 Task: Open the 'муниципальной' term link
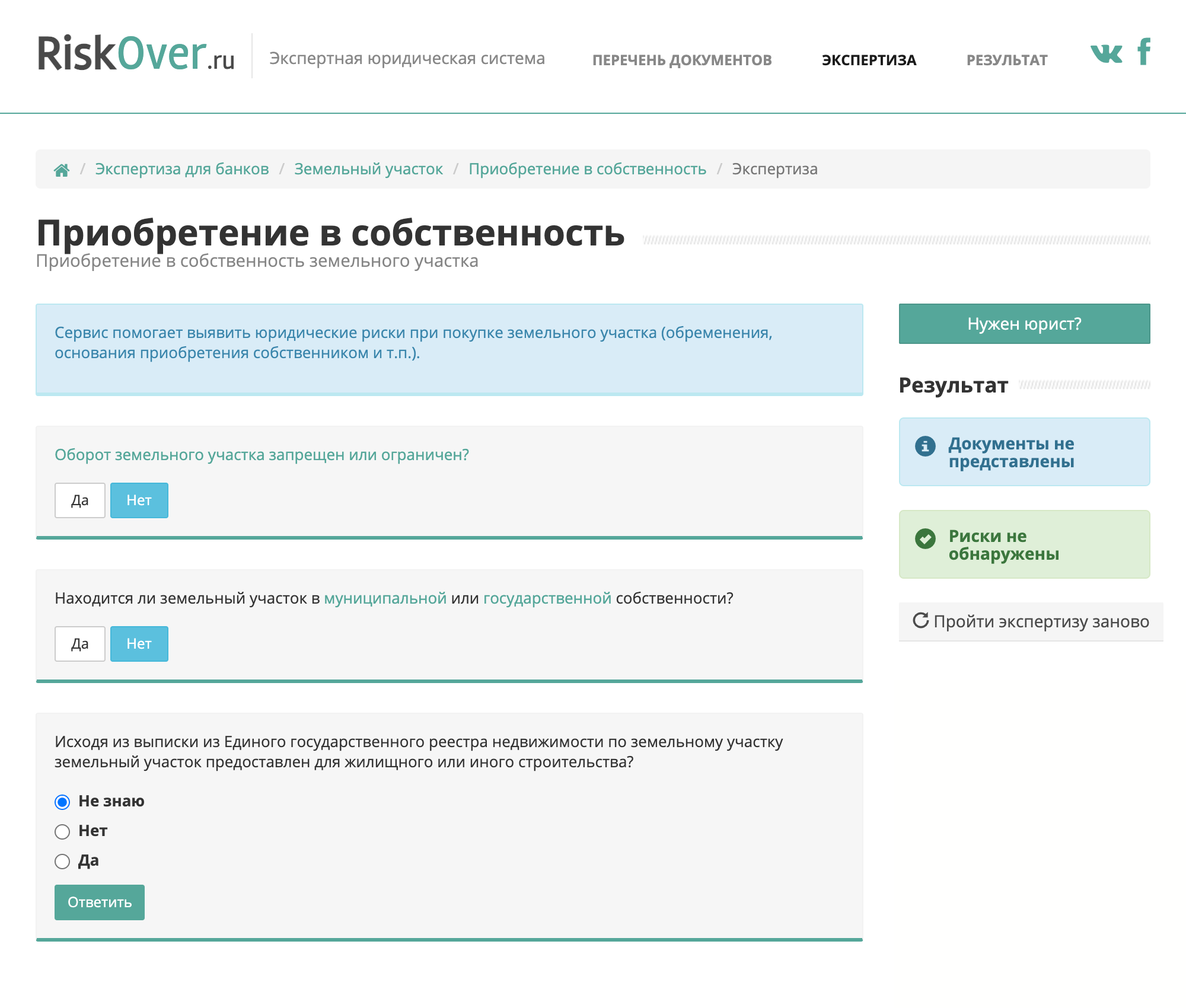click(385, 598)
